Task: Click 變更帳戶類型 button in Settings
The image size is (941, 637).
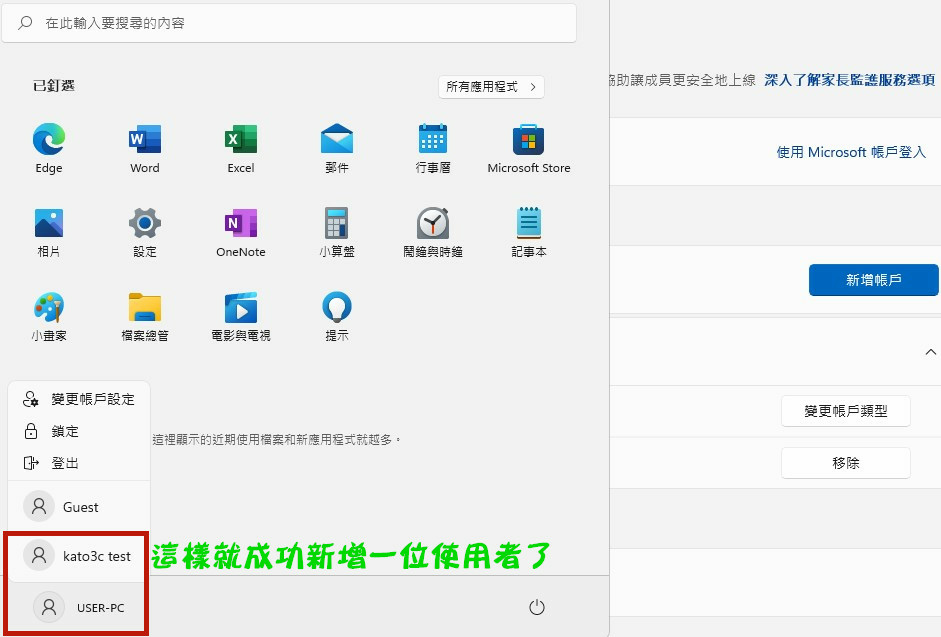Action: [846, 411]
